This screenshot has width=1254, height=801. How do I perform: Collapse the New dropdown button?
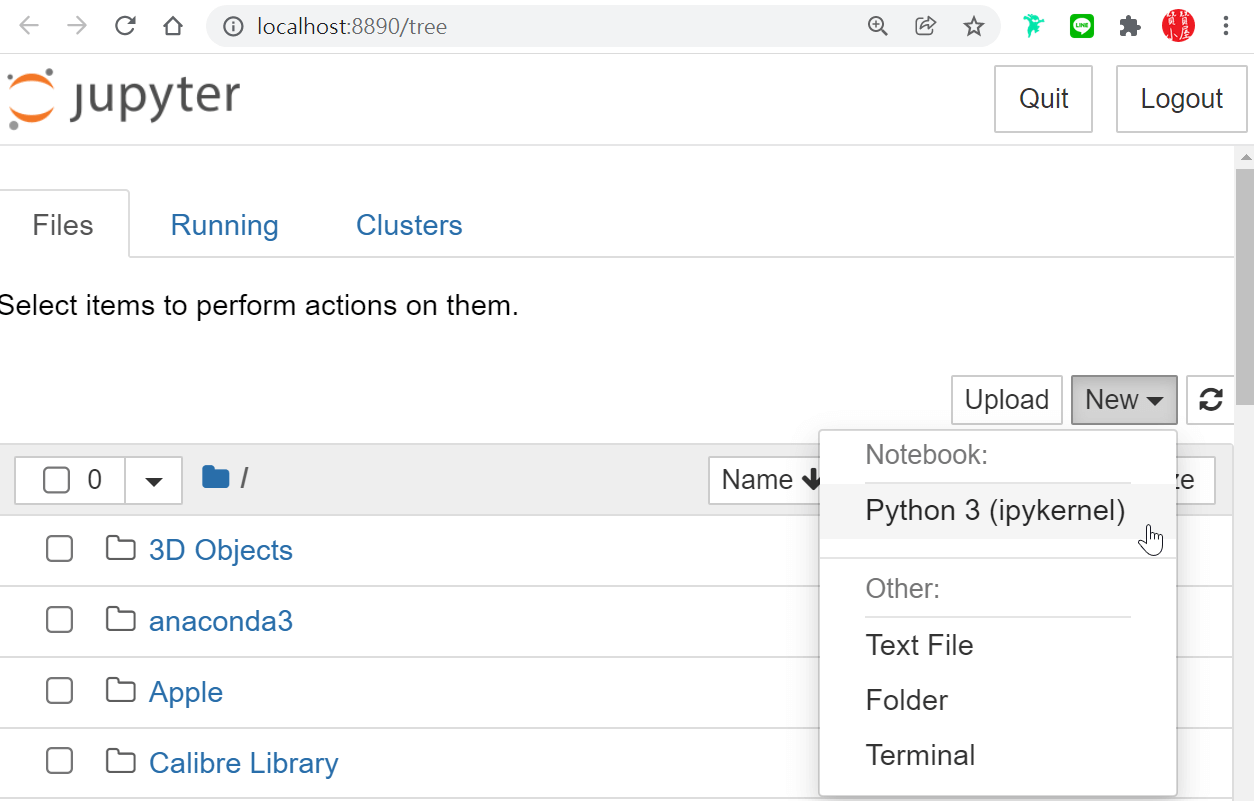coord(1124,400)
